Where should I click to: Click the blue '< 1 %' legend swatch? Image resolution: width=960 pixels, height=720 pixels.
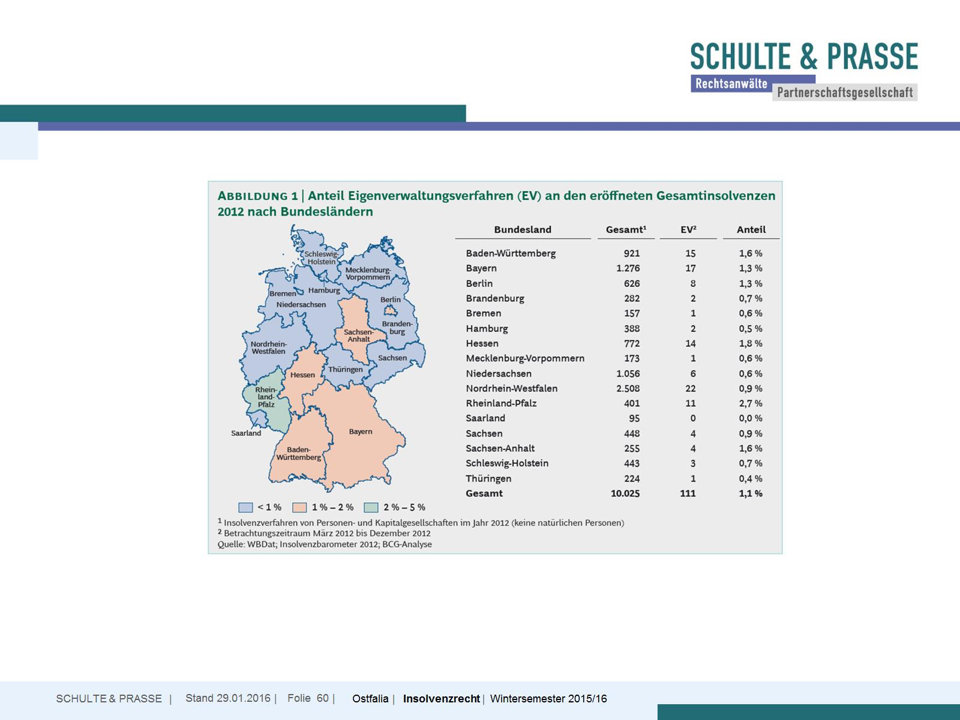[245, 507]
